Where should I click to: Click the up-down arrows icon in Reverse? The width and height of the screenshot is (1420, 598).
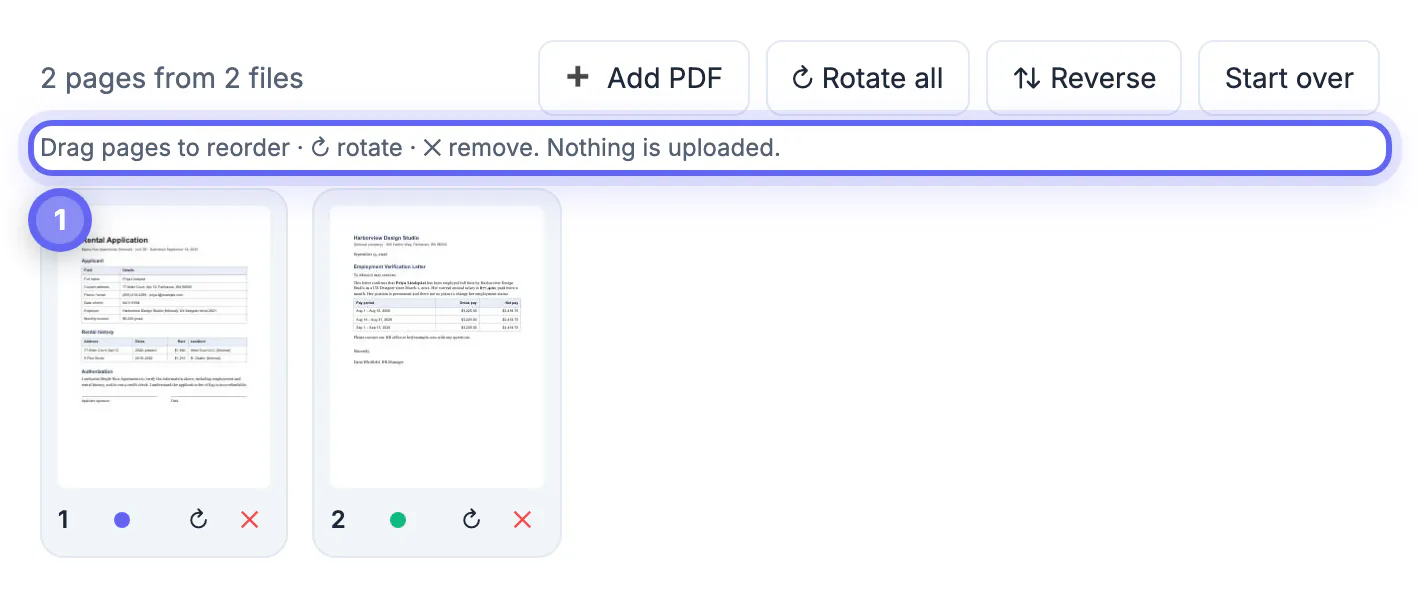1027,78
